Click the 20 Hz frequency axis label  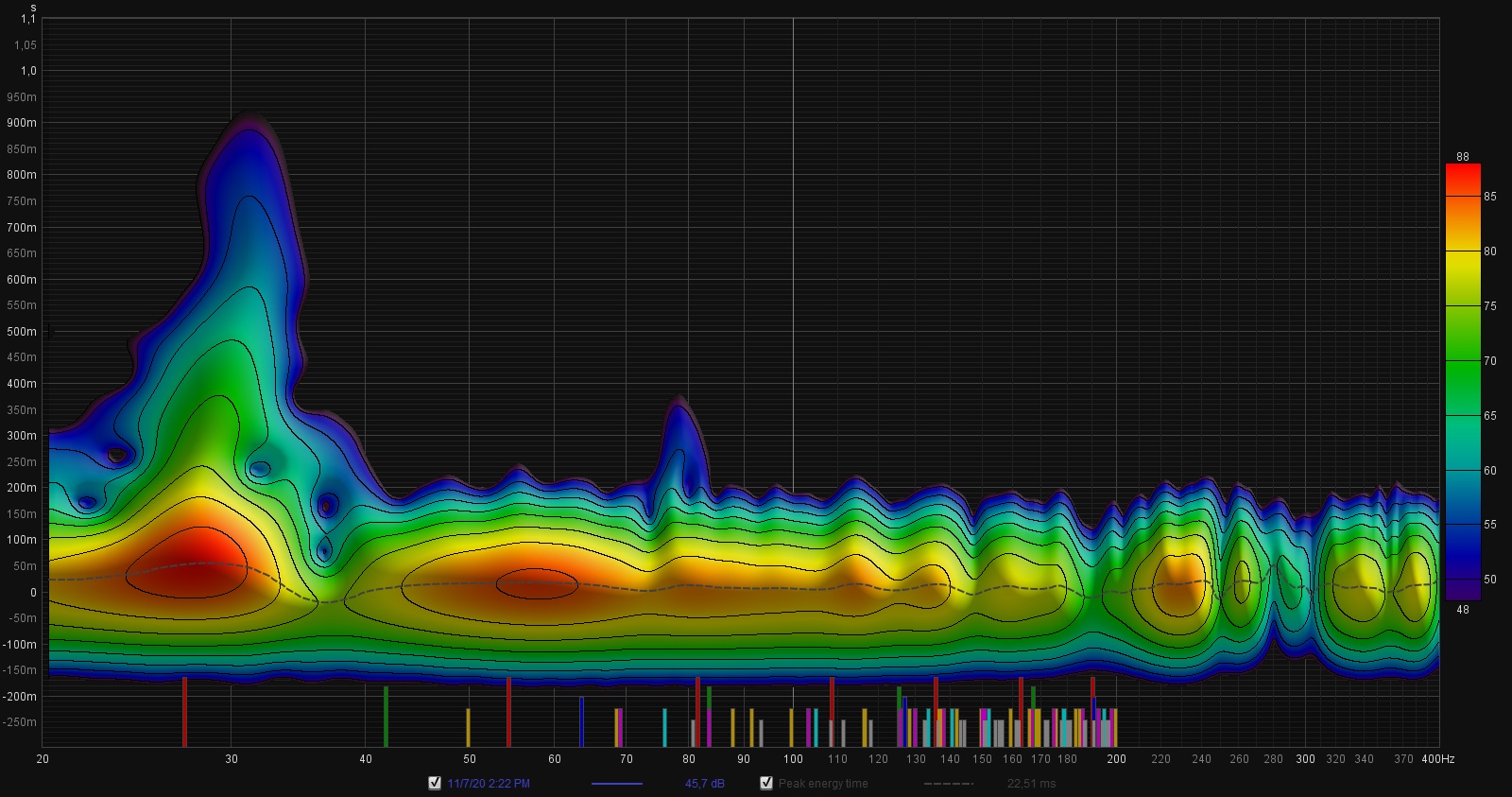coord(43,759)
